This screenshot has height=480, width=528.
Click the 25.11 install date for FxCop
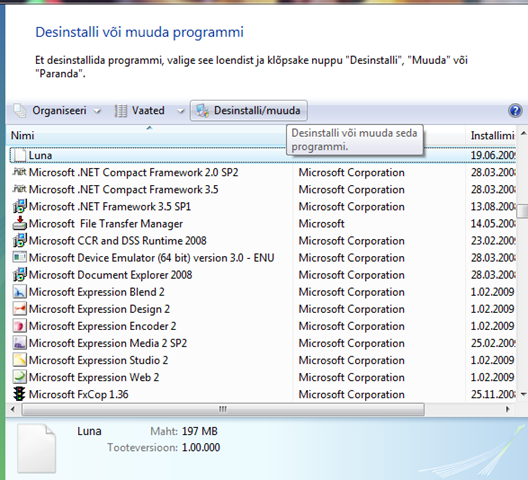tap(493, 394)
